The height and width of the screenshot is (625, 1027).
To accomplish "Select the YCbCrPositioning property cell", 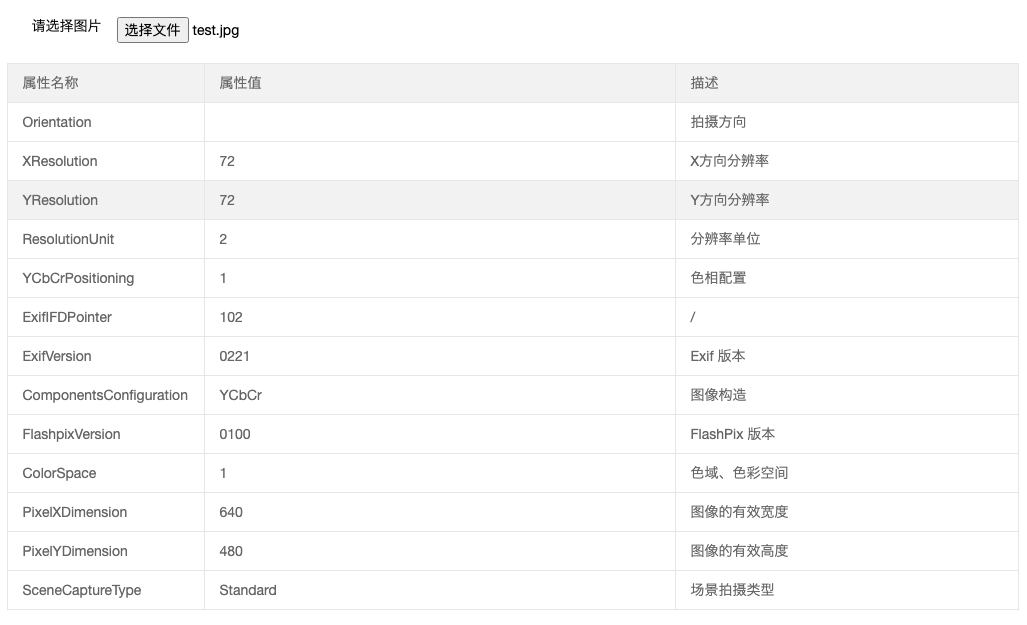I will (x=78, y=278).
